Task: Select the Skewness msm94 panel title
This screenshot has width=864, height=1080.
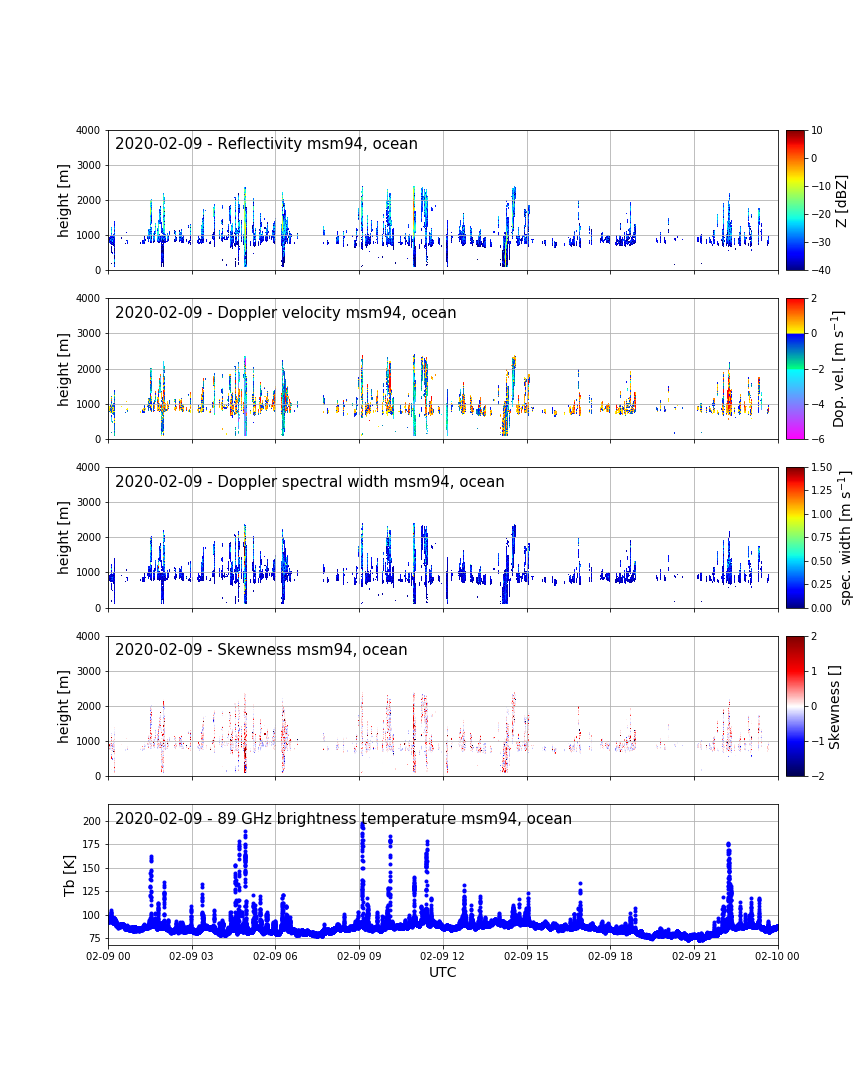Action: (x=261, y=650)
